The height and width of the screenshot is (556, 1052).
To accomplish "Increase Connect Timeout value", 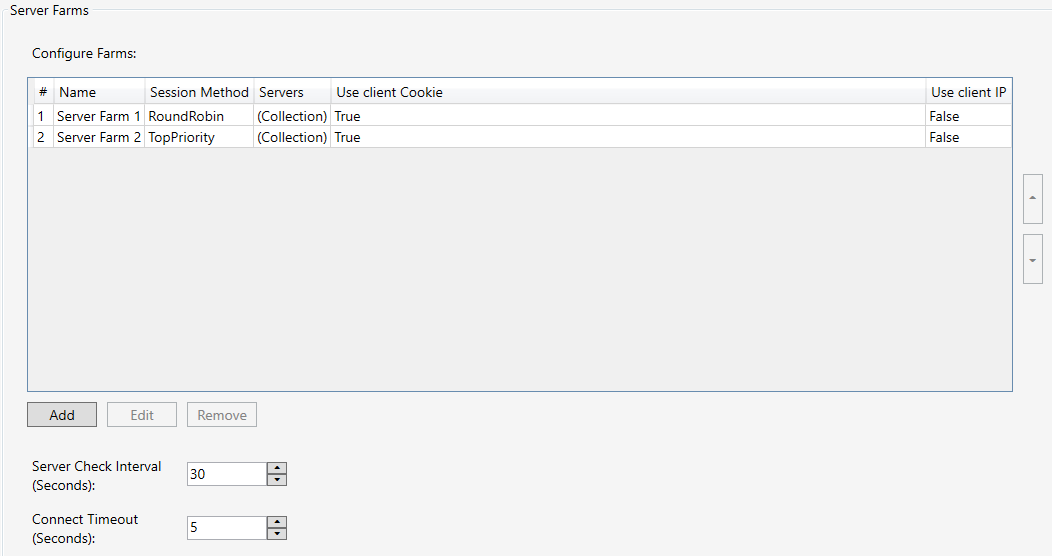I will tap(277, 522).
